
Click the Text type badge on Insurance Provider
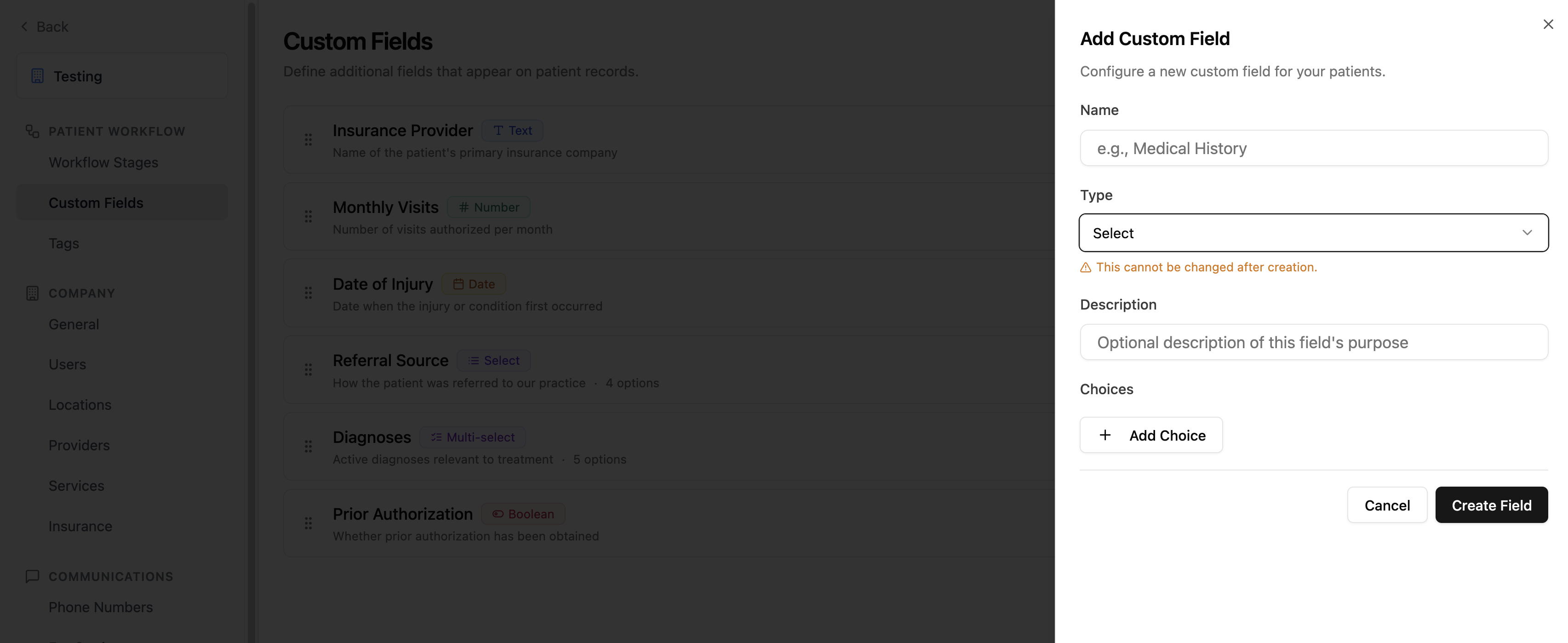point(513,130)
